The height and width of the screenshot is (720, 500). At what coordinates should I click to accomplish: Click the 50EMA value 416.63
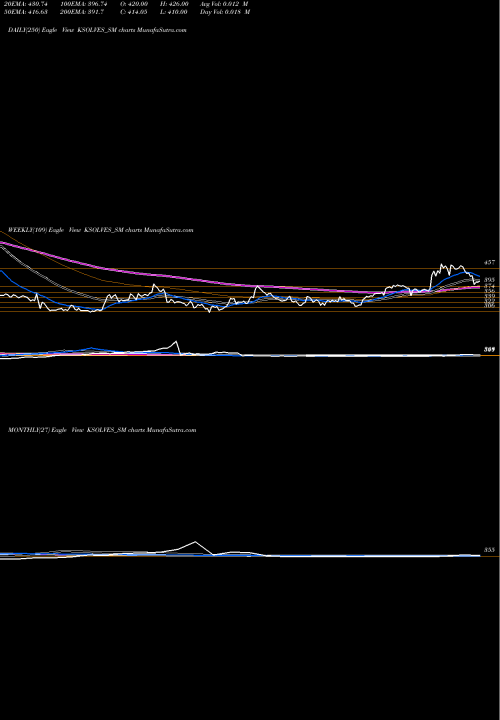point(26,12)
